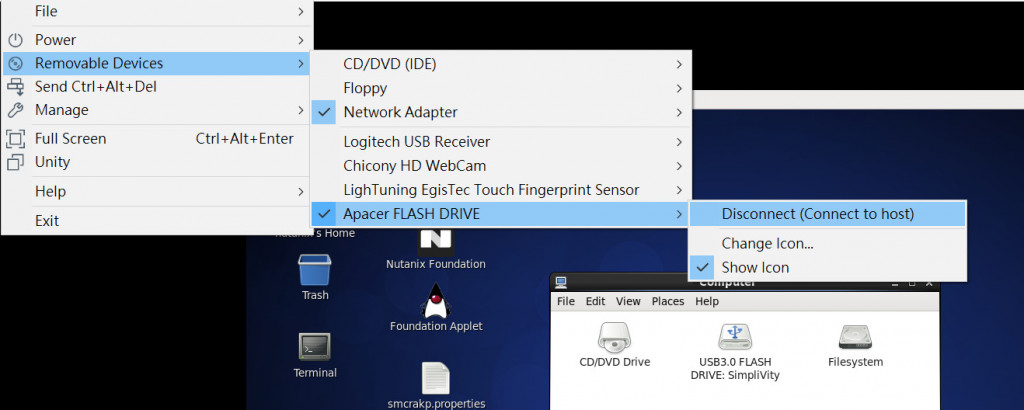Expand the Power submenu arrow
The height and width of the screenshot is (410, 1024).
[x=300, y=40]
